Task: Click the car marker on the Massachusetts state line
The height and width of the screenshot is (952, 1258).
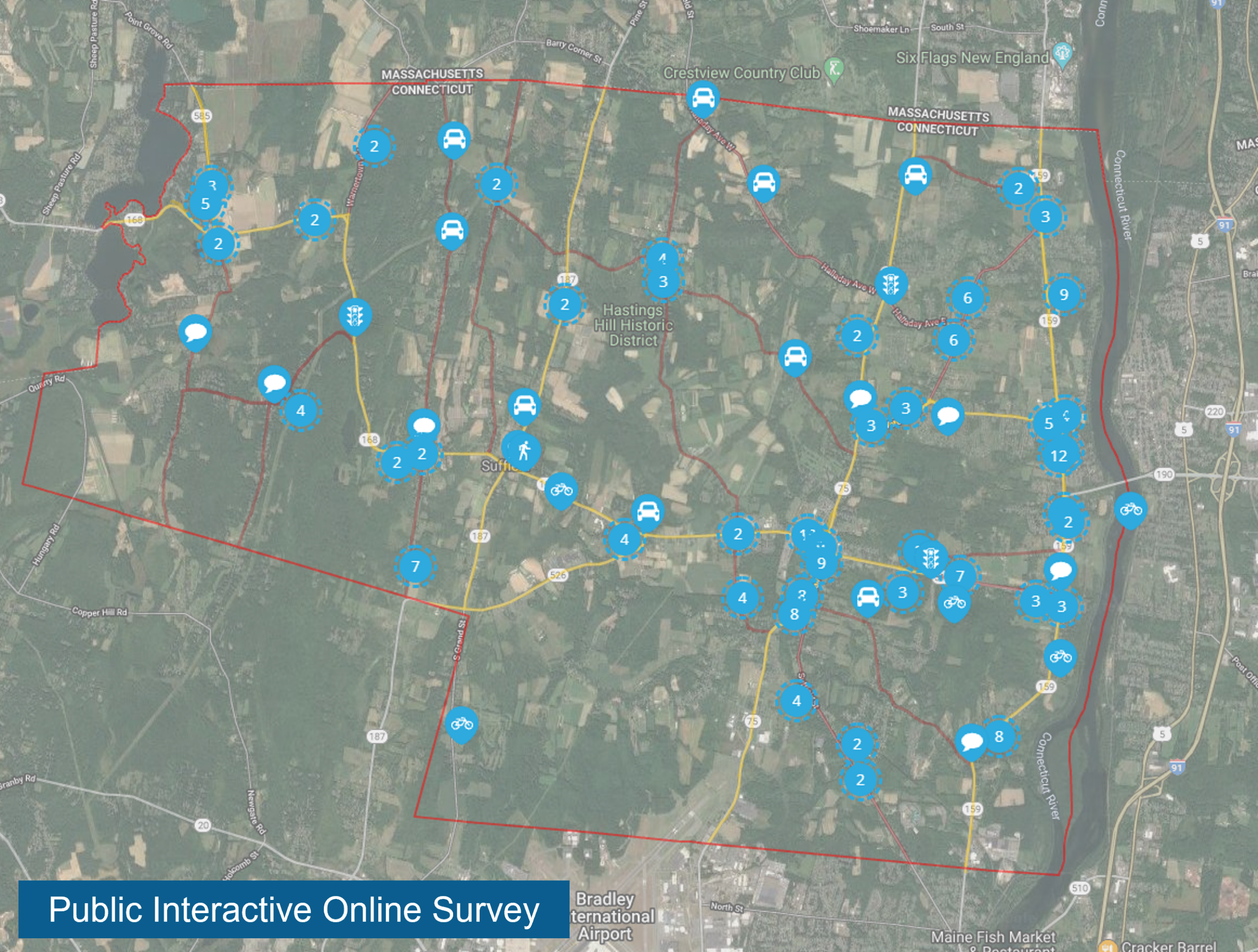Action: pos(703,98)
